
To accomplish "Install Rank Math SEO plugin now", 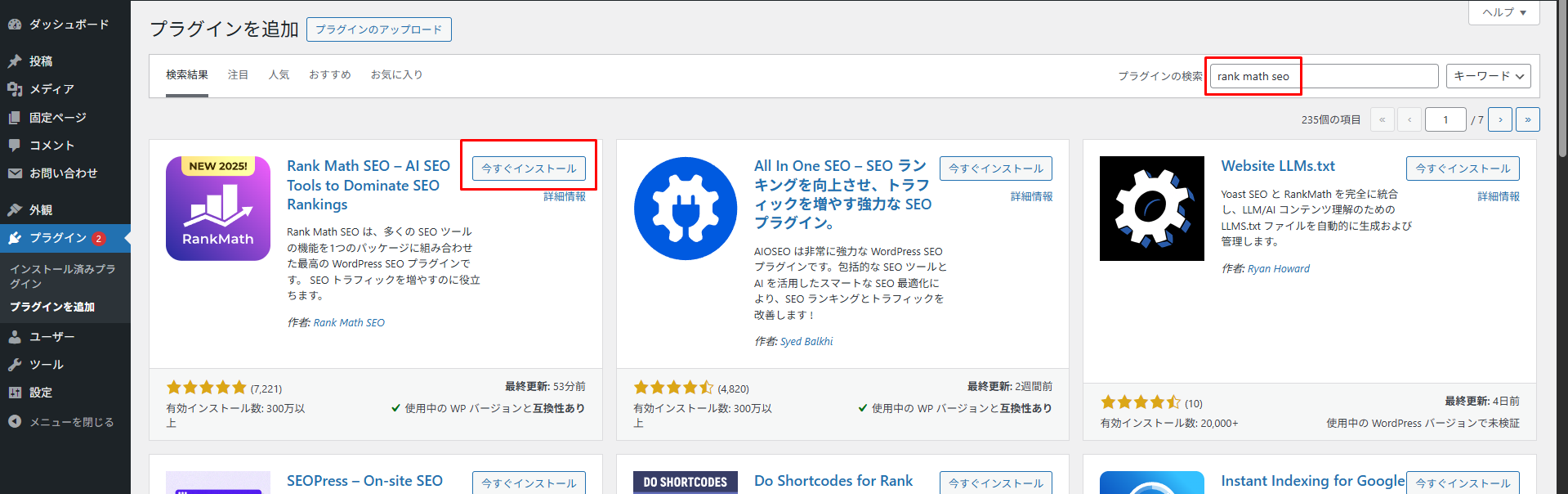I will [529, 168].
